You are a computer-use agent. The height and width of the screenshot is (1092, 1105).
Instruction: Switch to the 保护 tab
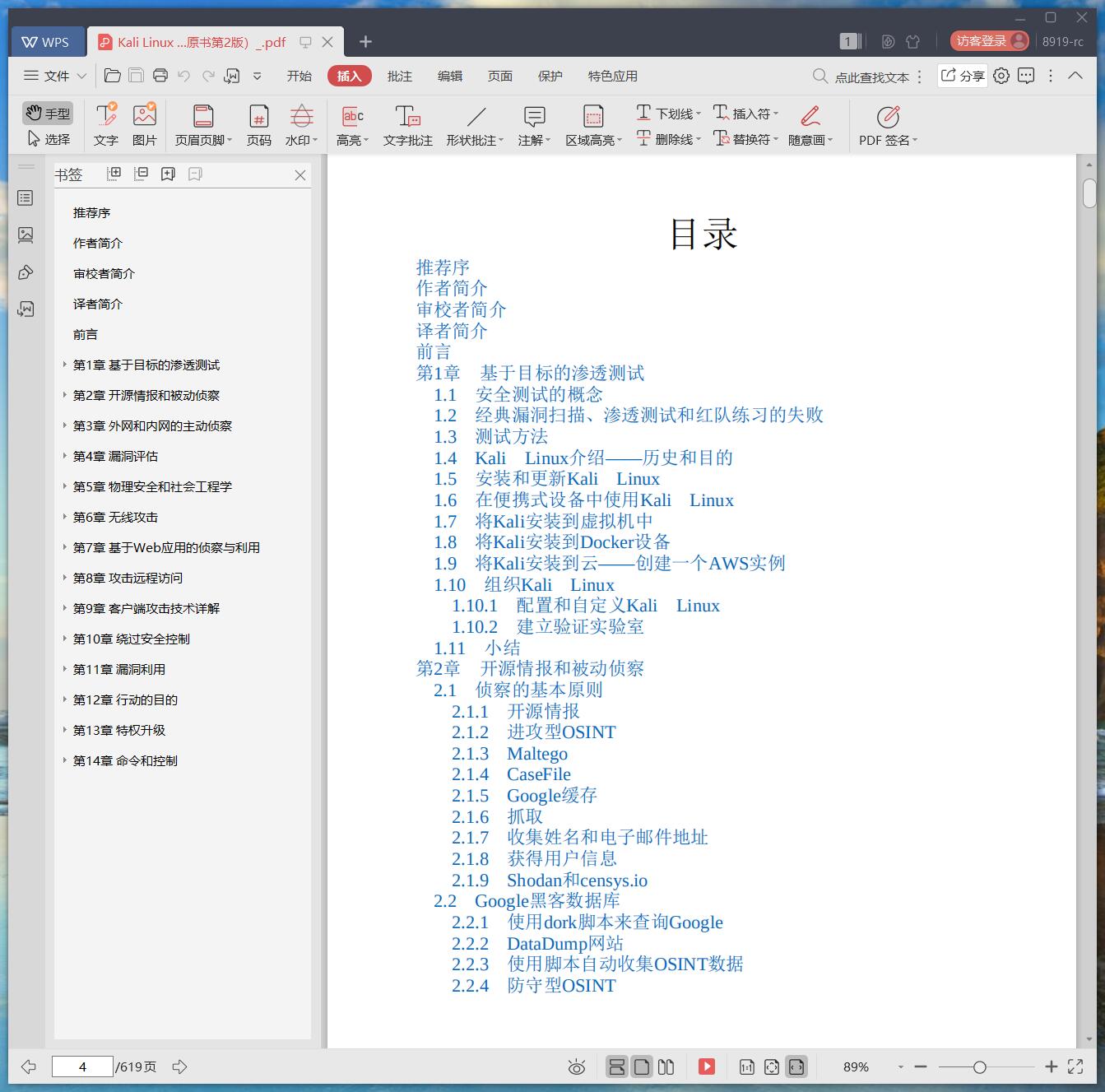tap(550, 76)
